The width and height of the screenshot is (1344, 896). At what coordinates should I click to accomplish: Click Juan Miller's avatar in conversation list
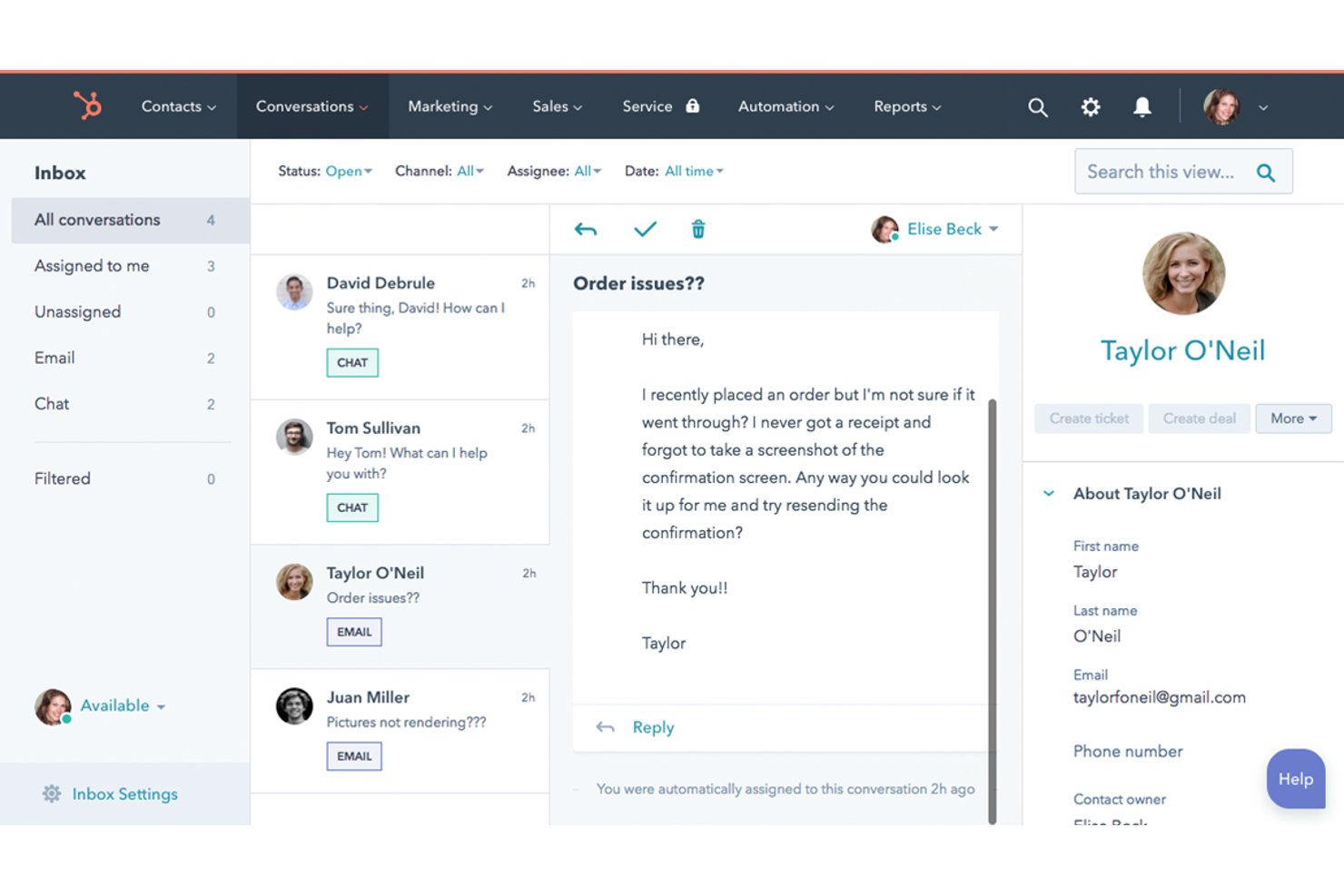click(294, 706)
